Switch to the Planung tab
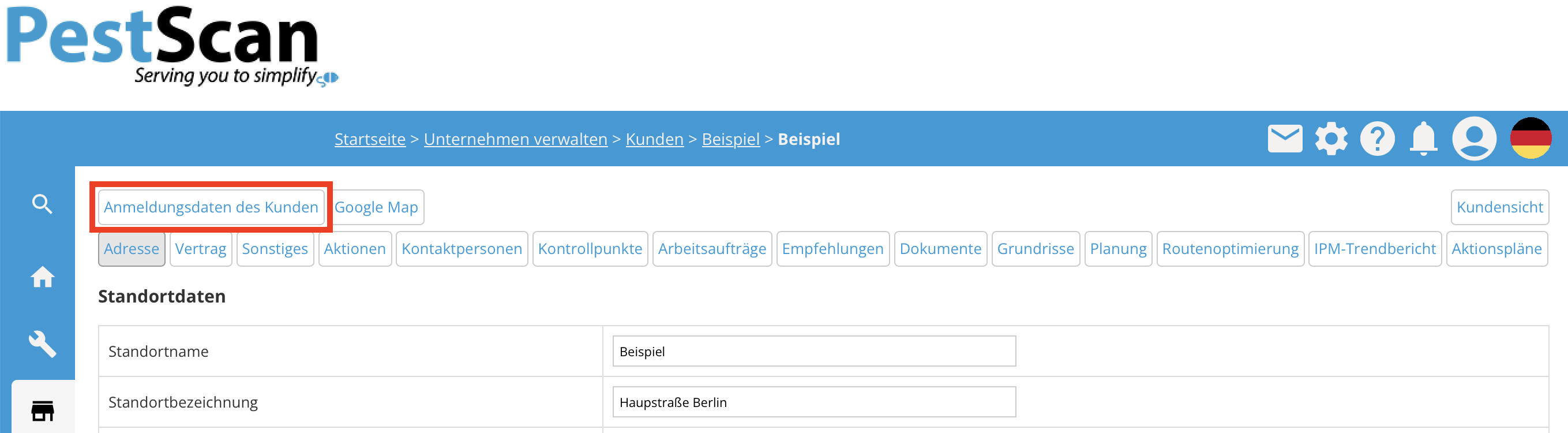The width and height of the screenshot is (1568, 433). pos(1118,248)
